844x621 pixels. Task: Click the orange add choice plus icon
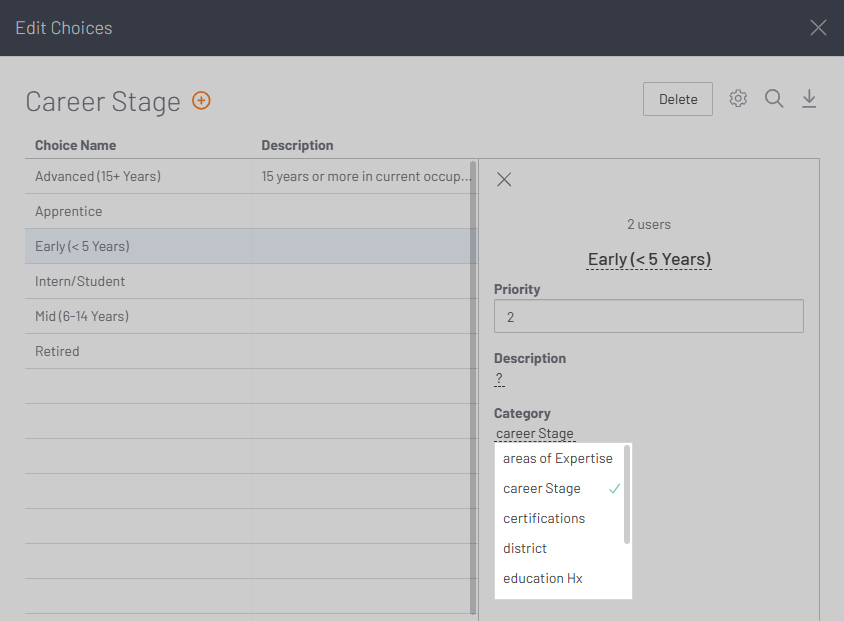pyautogui.click(x=201, y=100)
